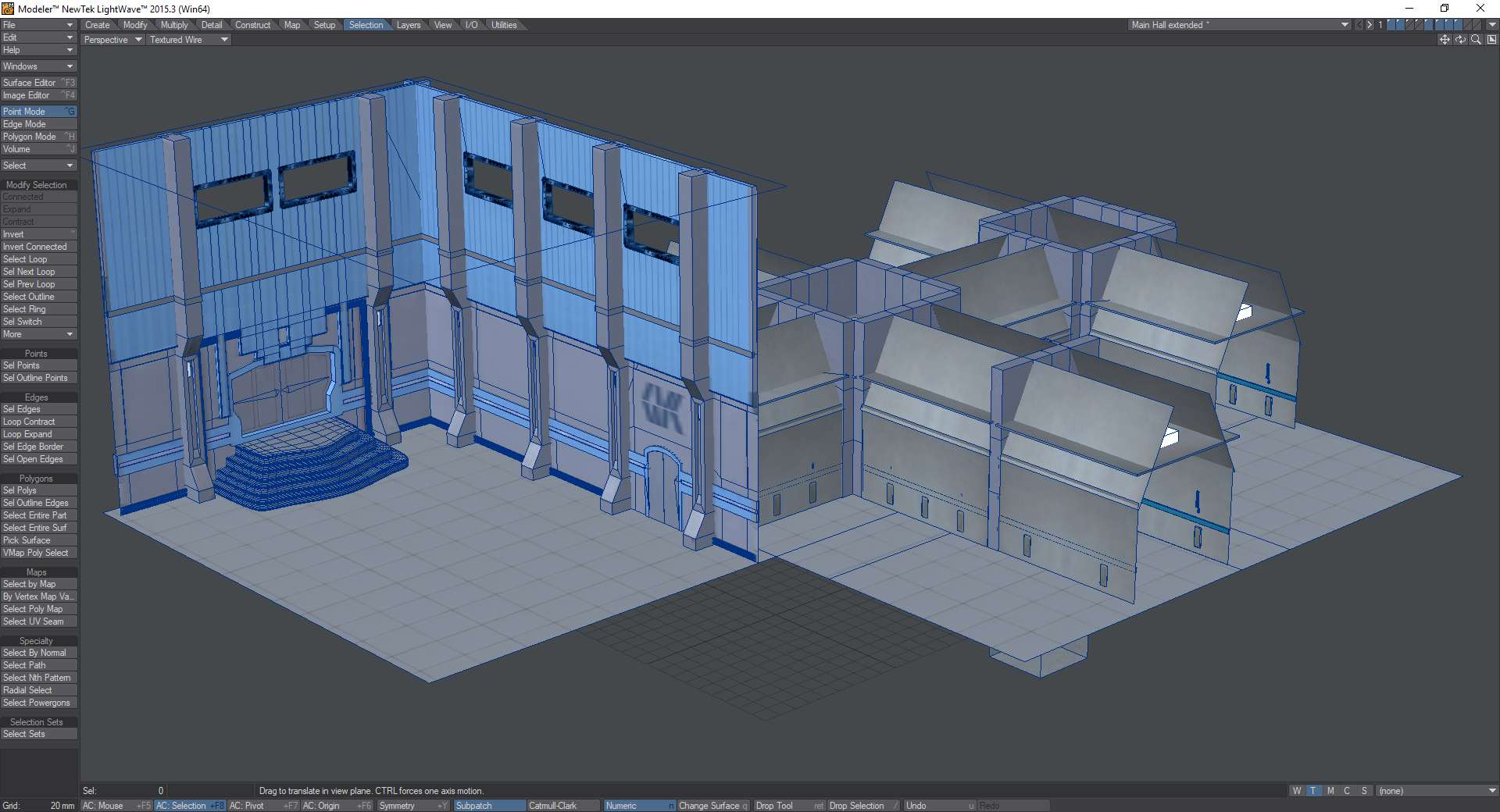Click Sel Open Edges button
Image resolution: width=1500 pixels, height=812 pixels.
(38, 459)
